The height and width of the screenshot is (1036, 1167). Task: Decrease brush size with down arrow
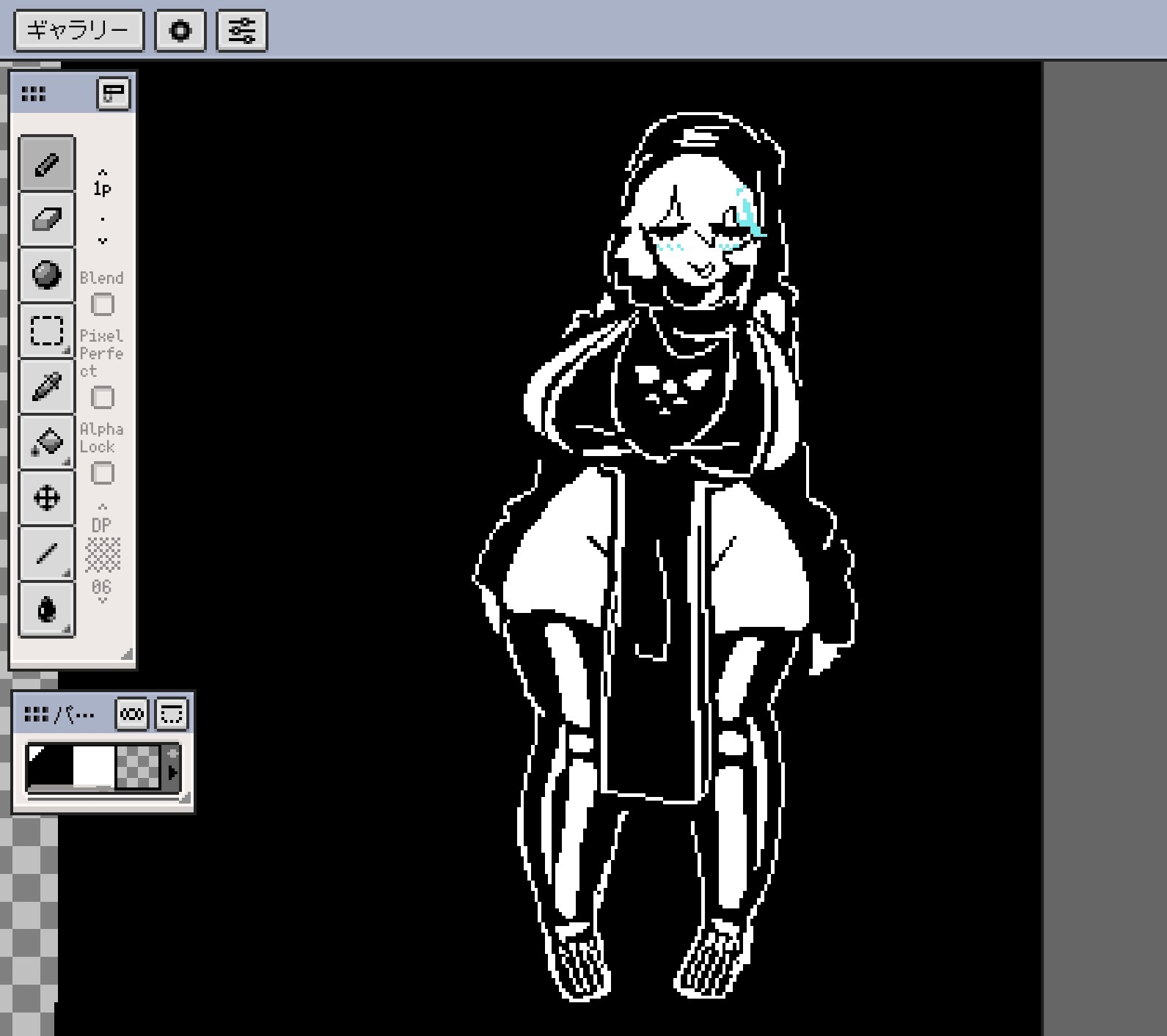coord(102,240)
